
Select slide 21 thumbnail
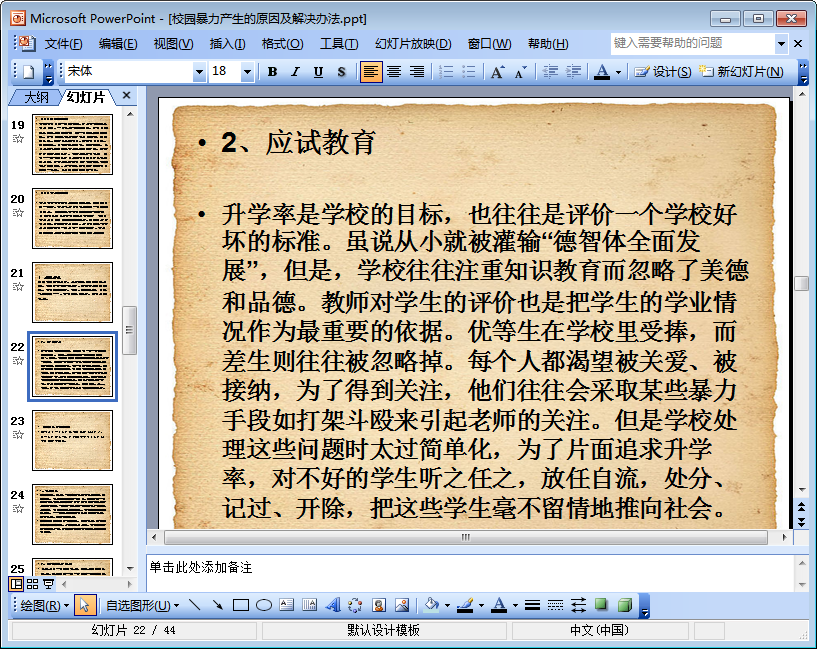[72, 292]
